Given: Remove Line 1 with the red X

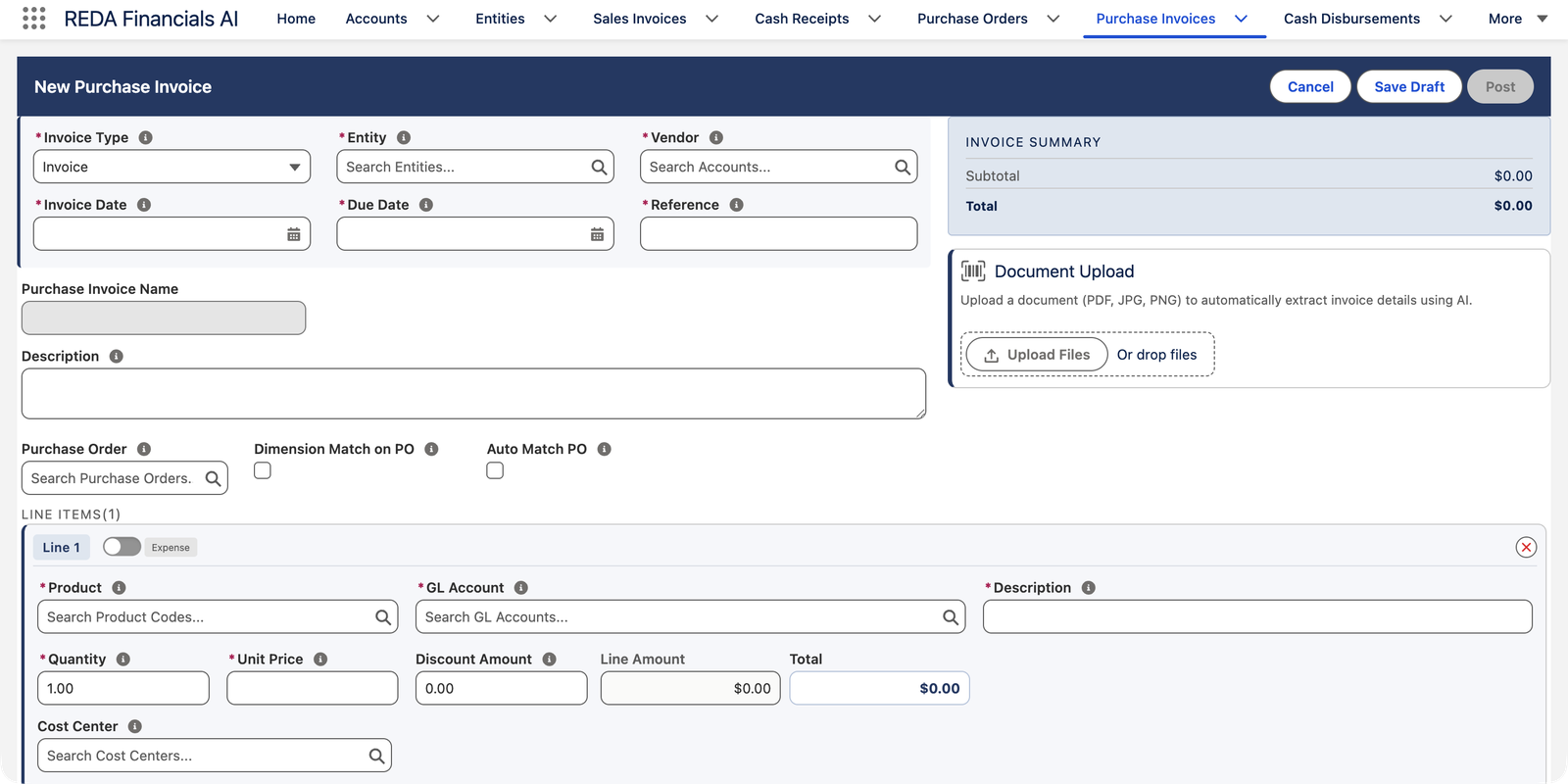Looking at the screenshot, I should click(x=1526, y=547).
